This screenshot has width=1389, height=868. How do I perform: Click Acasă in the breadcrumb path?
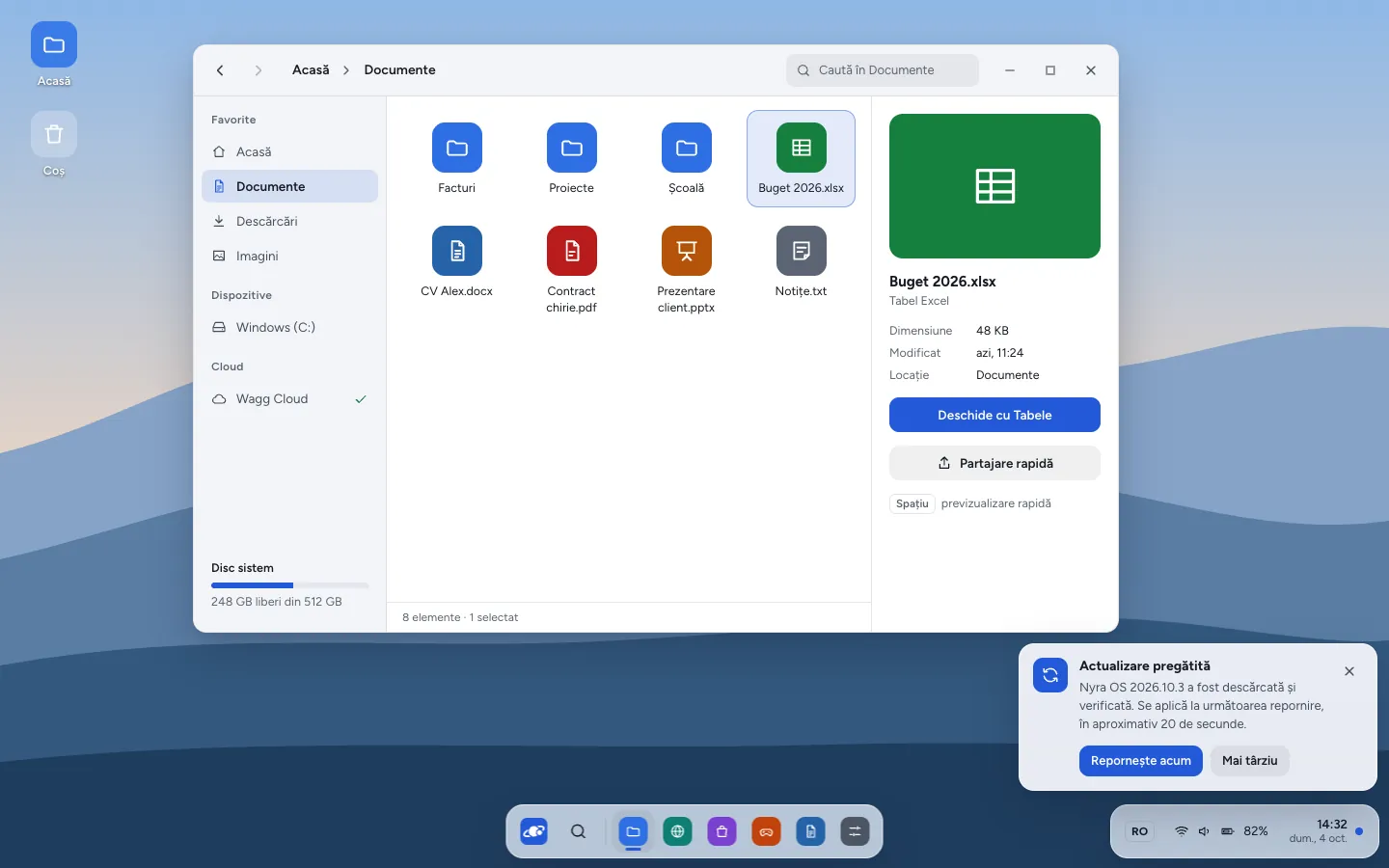pos(311,70)
